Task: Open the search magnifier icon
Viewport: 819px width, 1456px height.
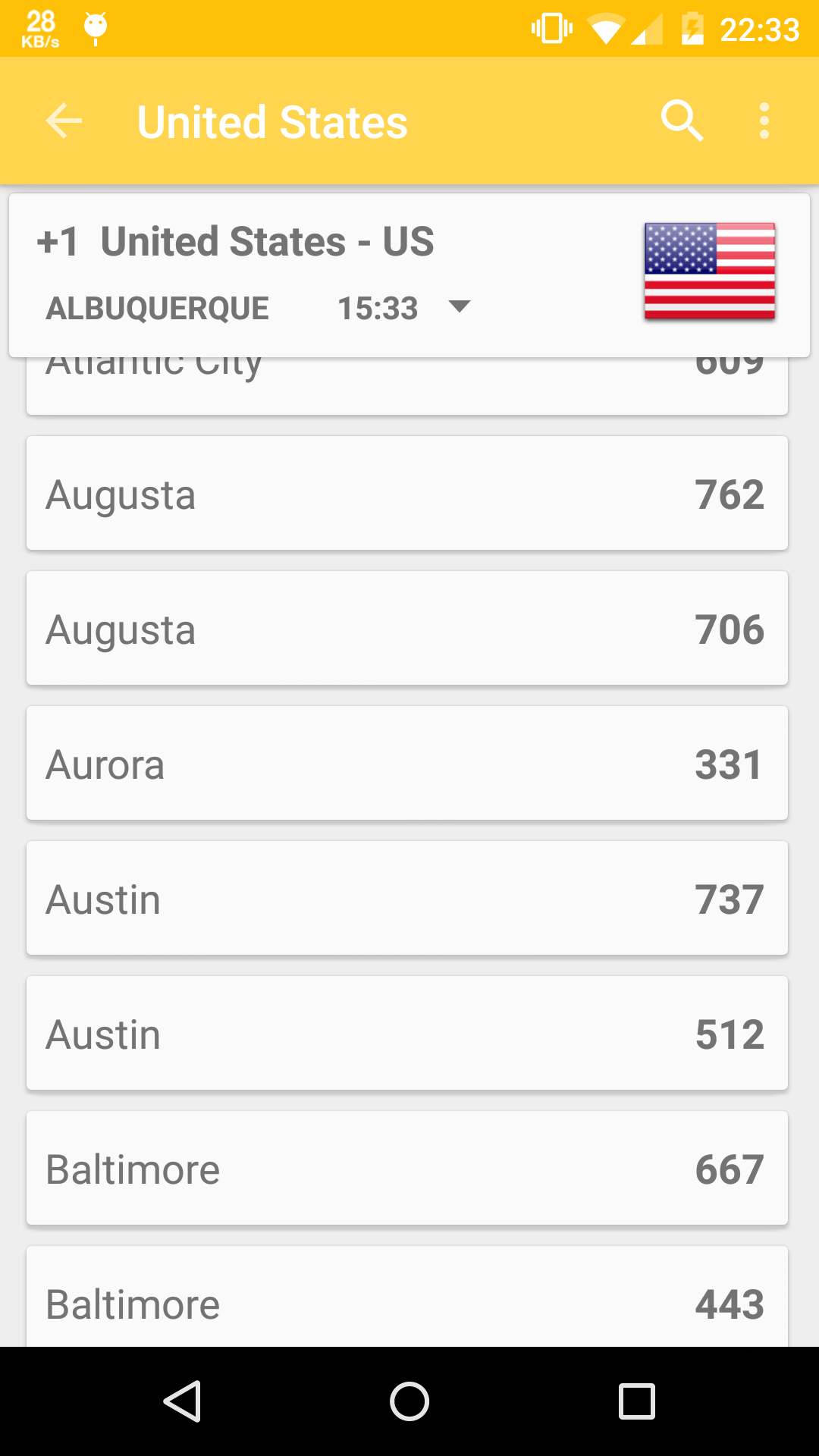Action: coord(682,121)
